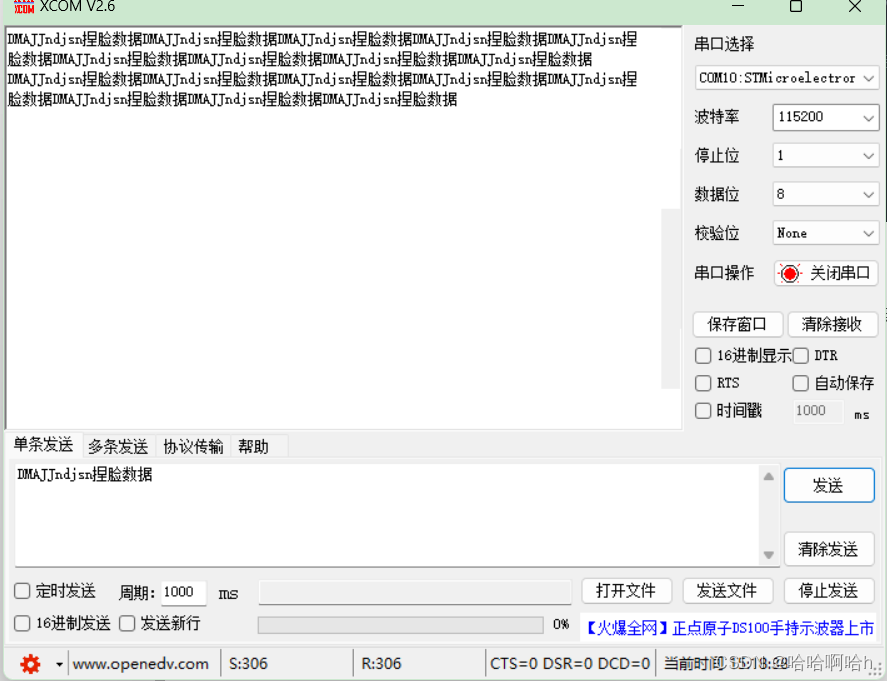Image resolution: width=887 pixels, height=681 pixels.
Task: Click 清除接收 to clear received data
Action: (833, 324)
